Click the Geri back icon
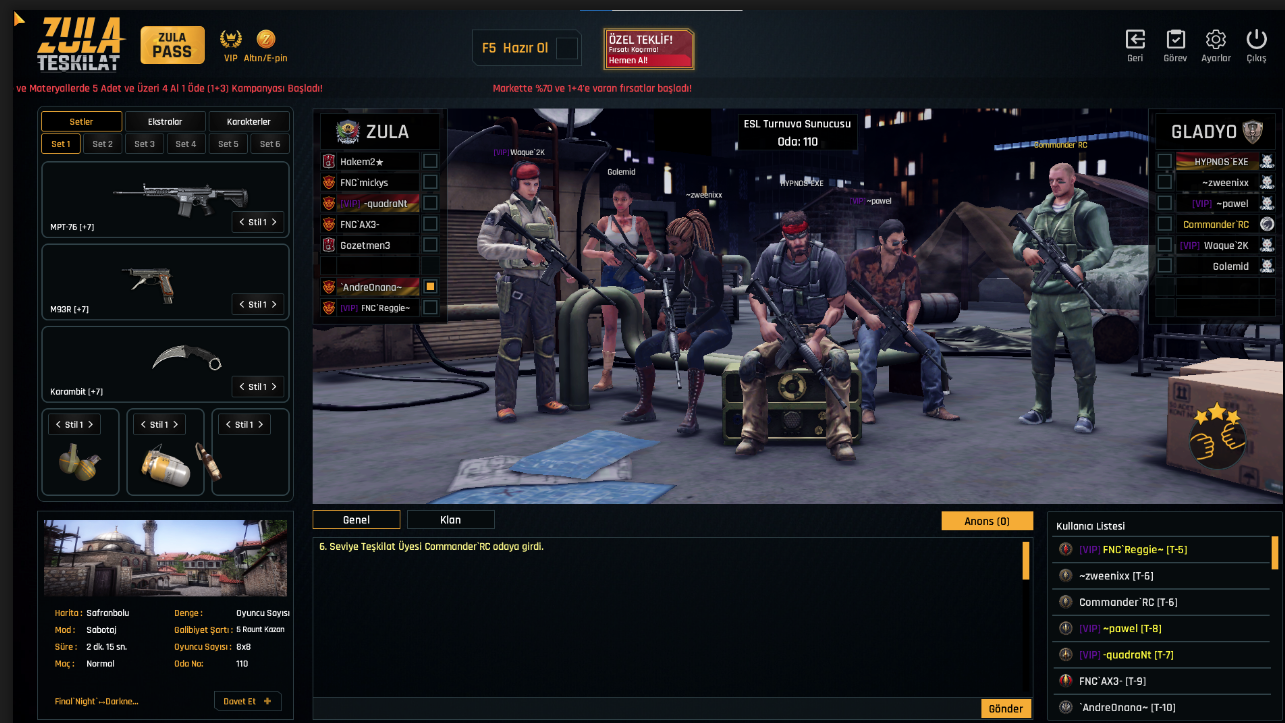 coord(1135,39)
